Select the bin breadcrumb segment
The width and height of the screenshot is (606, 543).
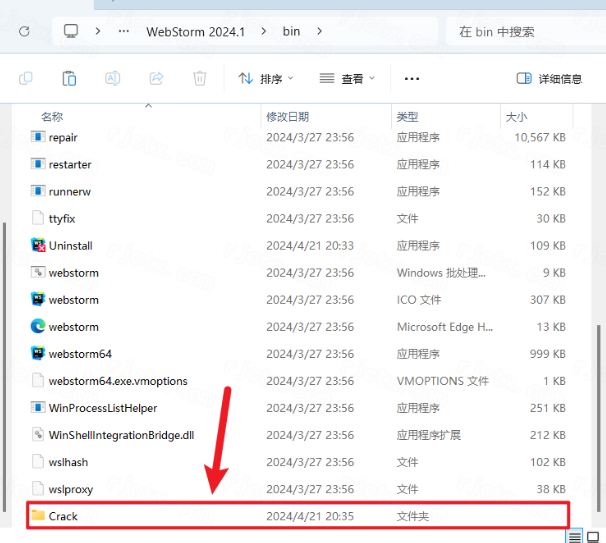291,31
